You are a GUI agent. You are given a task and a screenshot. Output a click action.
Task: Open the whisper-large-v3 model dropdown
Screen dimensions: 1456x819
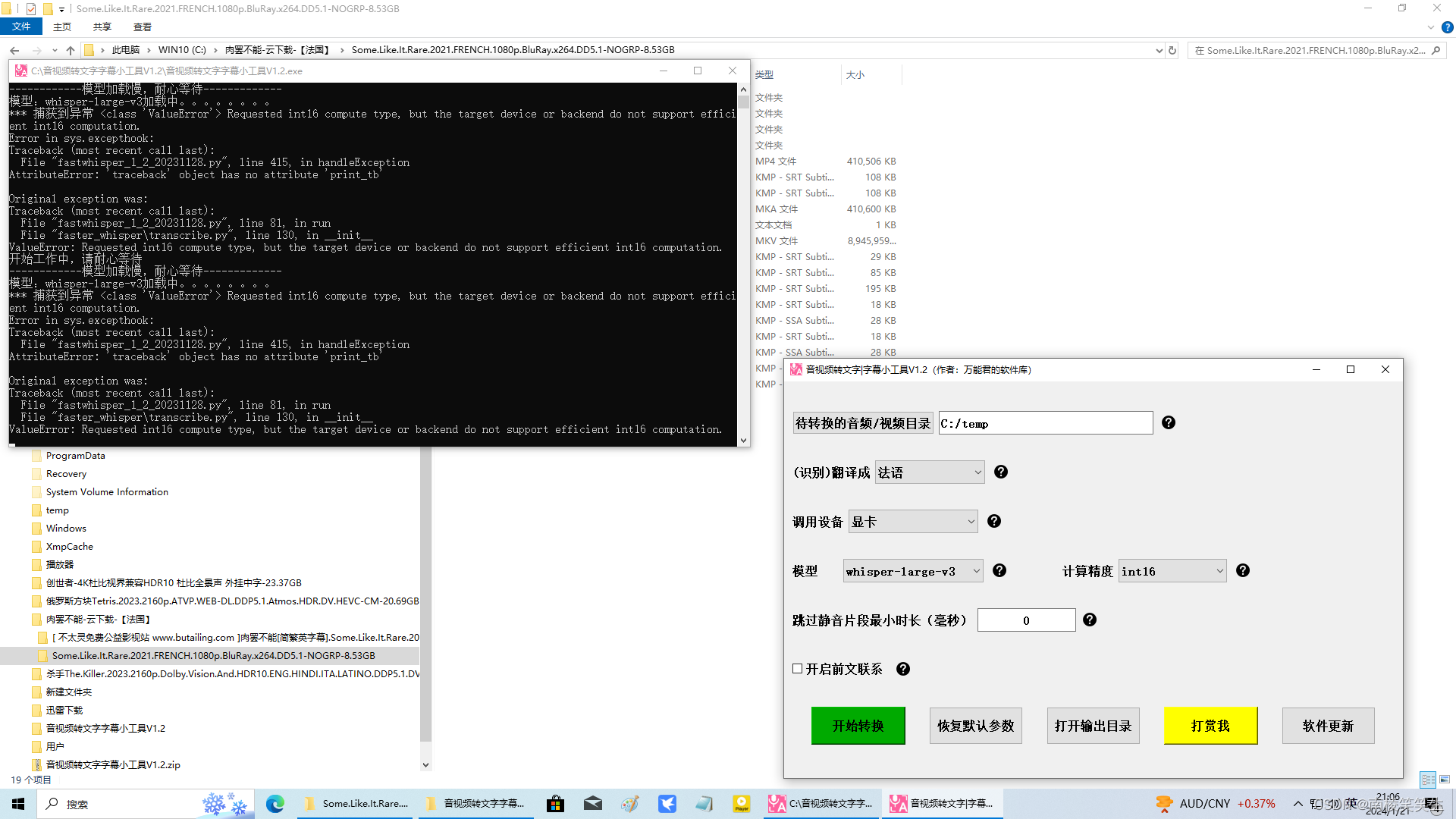[x=912, y=571]
